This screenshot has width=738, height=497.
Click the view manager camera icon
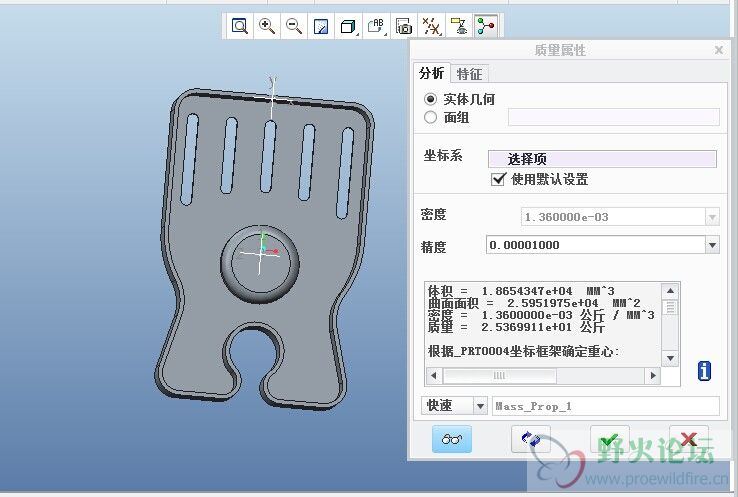point(404,26)
